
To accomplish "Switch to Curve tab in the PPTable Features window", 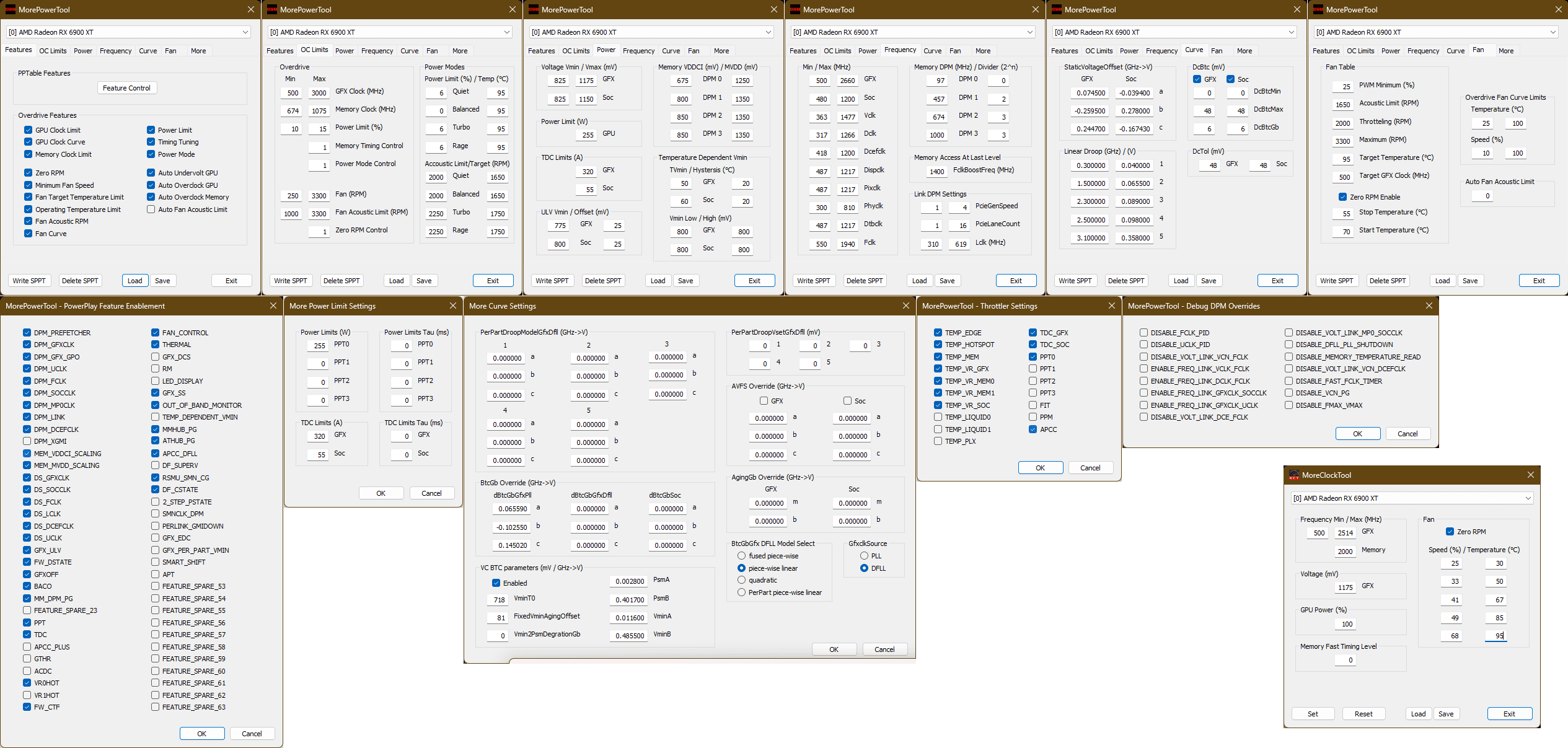I will click(148, 51).
